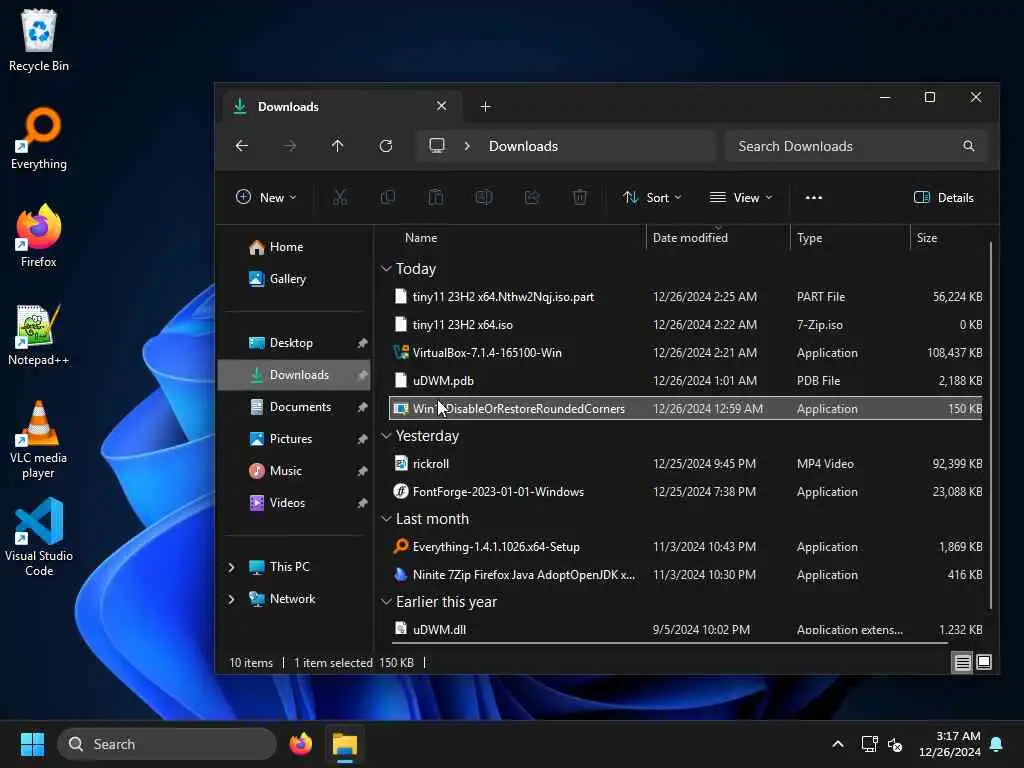Expand This PC in navigation pane

231,567
